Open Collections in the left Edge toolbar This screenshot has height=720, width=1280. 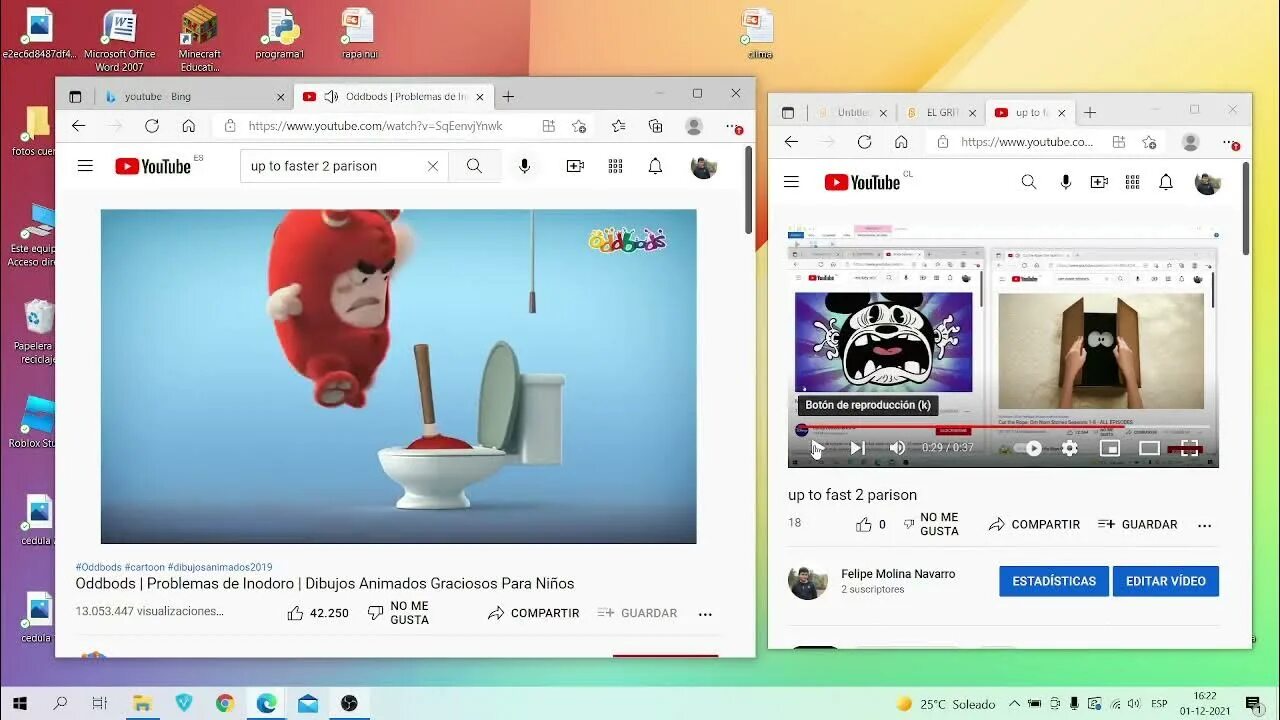[x=655, y=126]
